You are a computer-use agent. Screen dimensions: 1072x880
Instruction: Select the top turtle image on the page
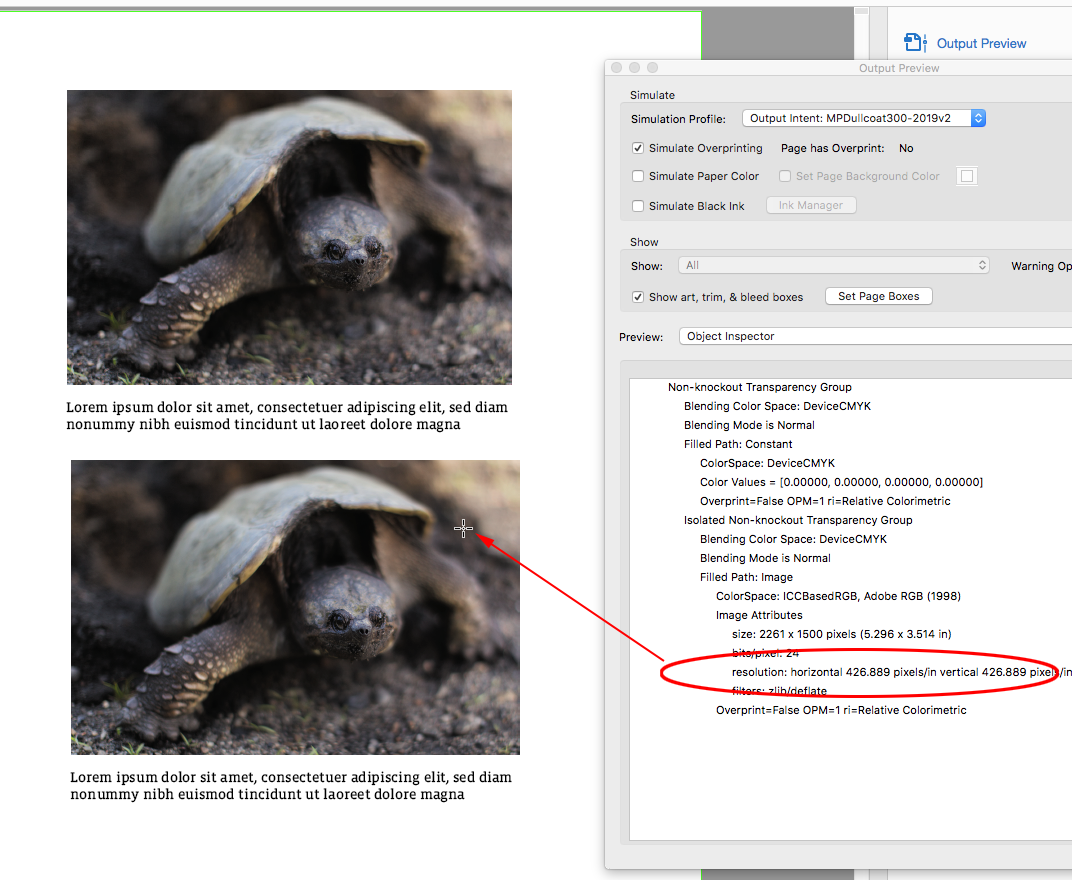click(x=289, y=237)
